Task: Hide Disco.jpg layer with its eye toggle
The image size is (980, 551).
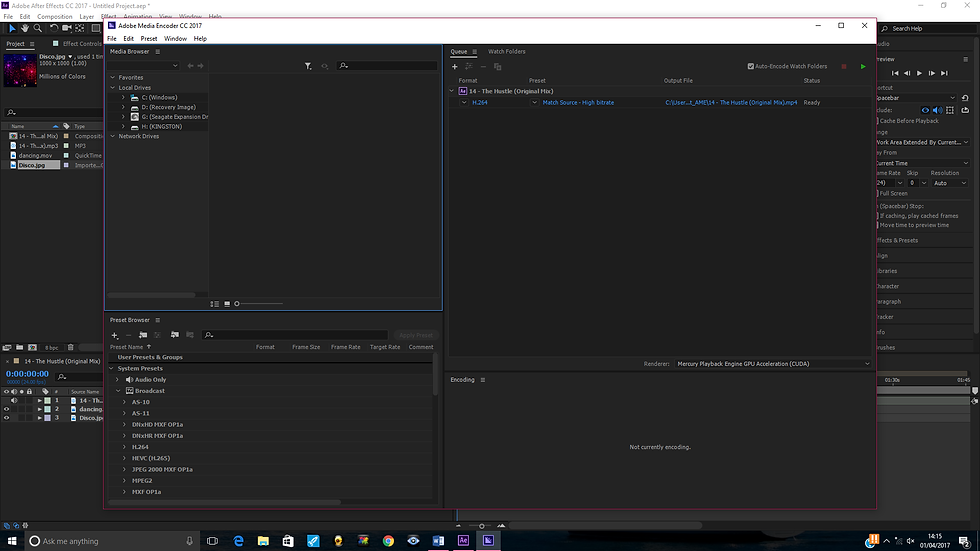Action: tap(7, 418)
